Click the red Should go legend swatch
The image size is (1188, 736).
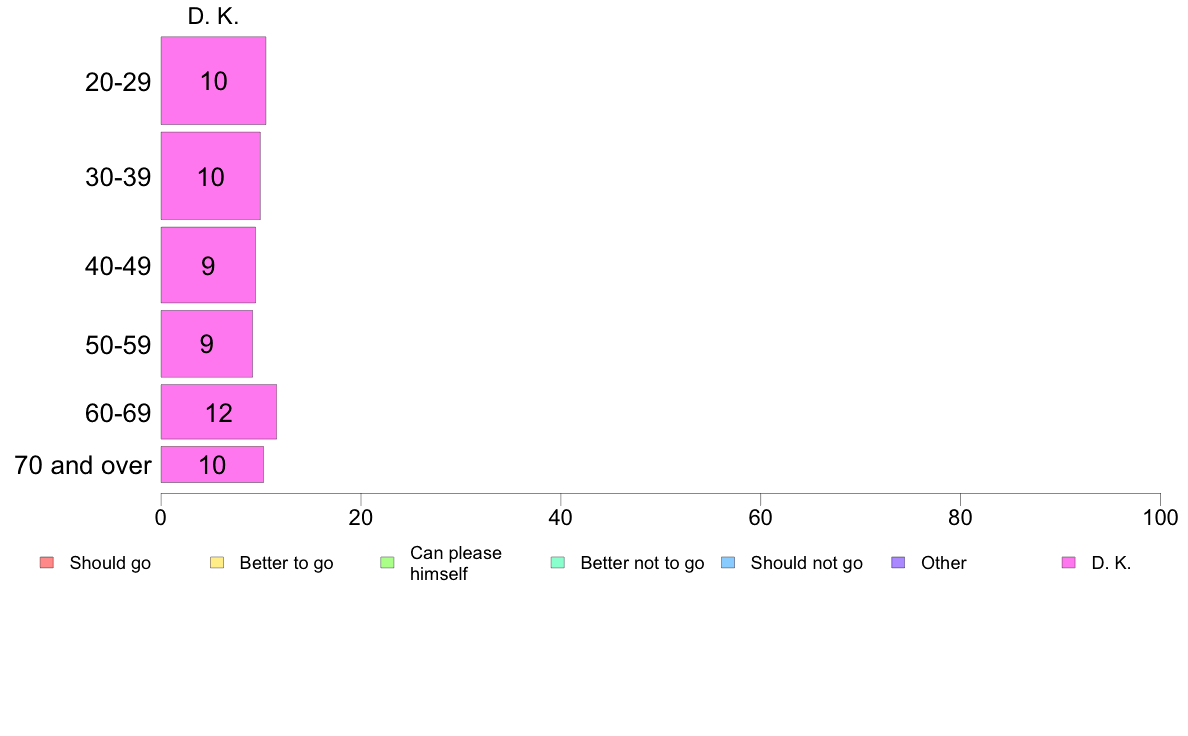click(47, 562)
